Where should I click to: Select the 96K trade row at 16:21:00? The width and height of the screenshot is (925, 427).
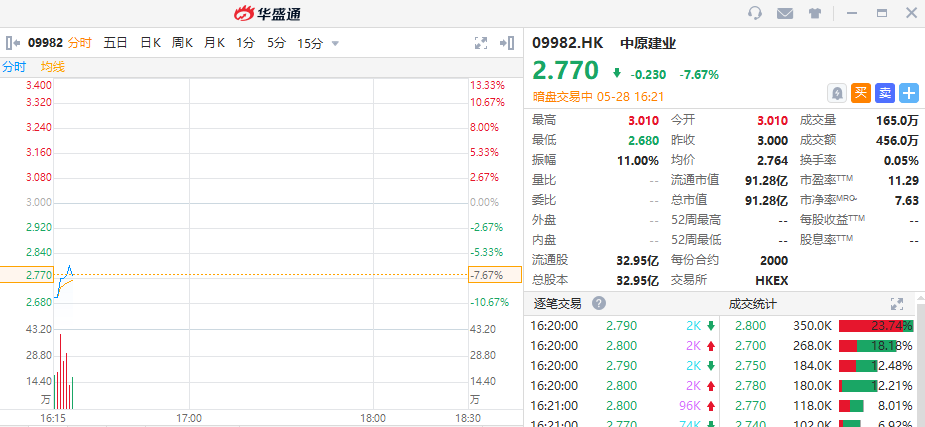pos(621,405)
